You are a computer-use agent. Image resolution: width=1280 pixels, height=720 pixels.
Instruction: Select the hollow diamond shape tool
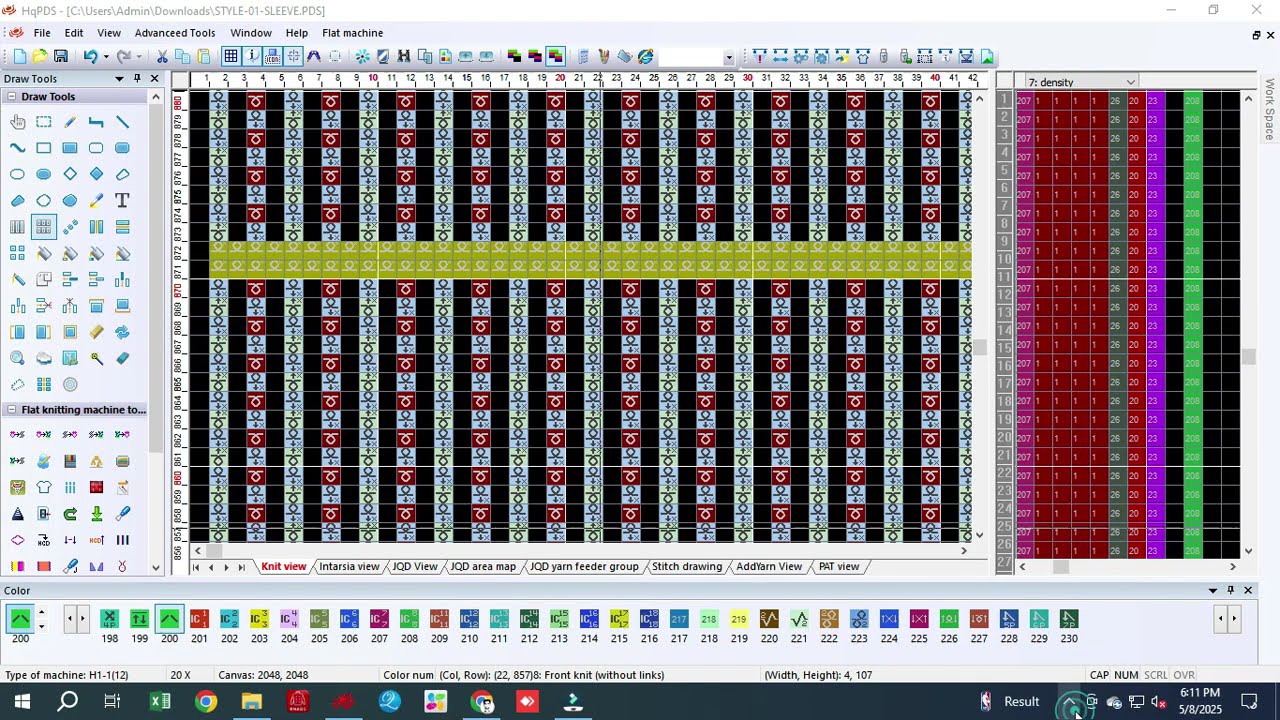[x=70, y=174]
